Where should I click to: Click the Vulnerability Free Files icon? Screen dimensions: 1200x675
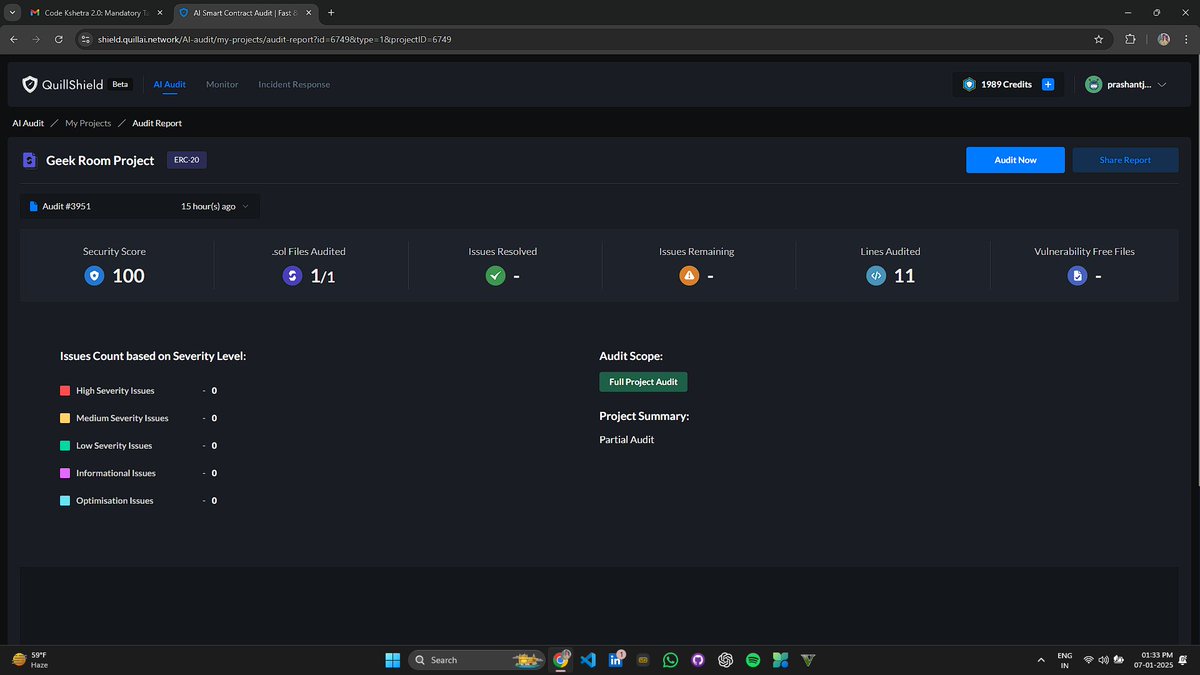point(1077,276)
